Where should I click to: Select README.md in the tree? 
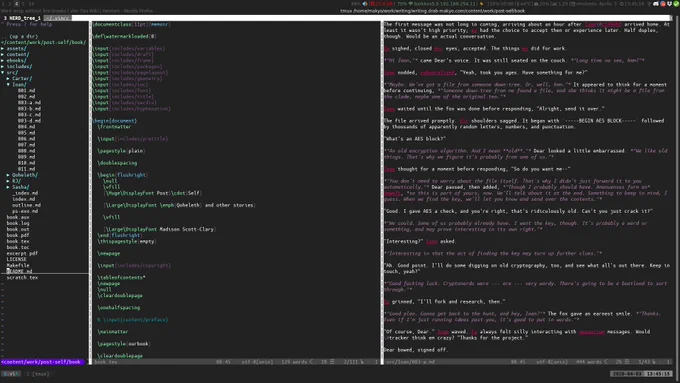pyautogui.click(x=19, y=272)
